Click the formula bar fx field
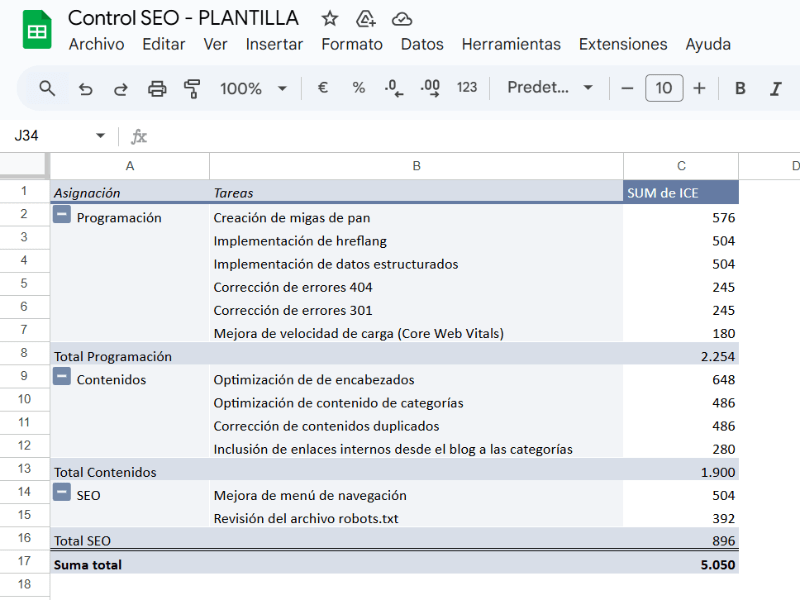Image resolution: width=800 pixels, height=600 pixels. coord(459,136)
